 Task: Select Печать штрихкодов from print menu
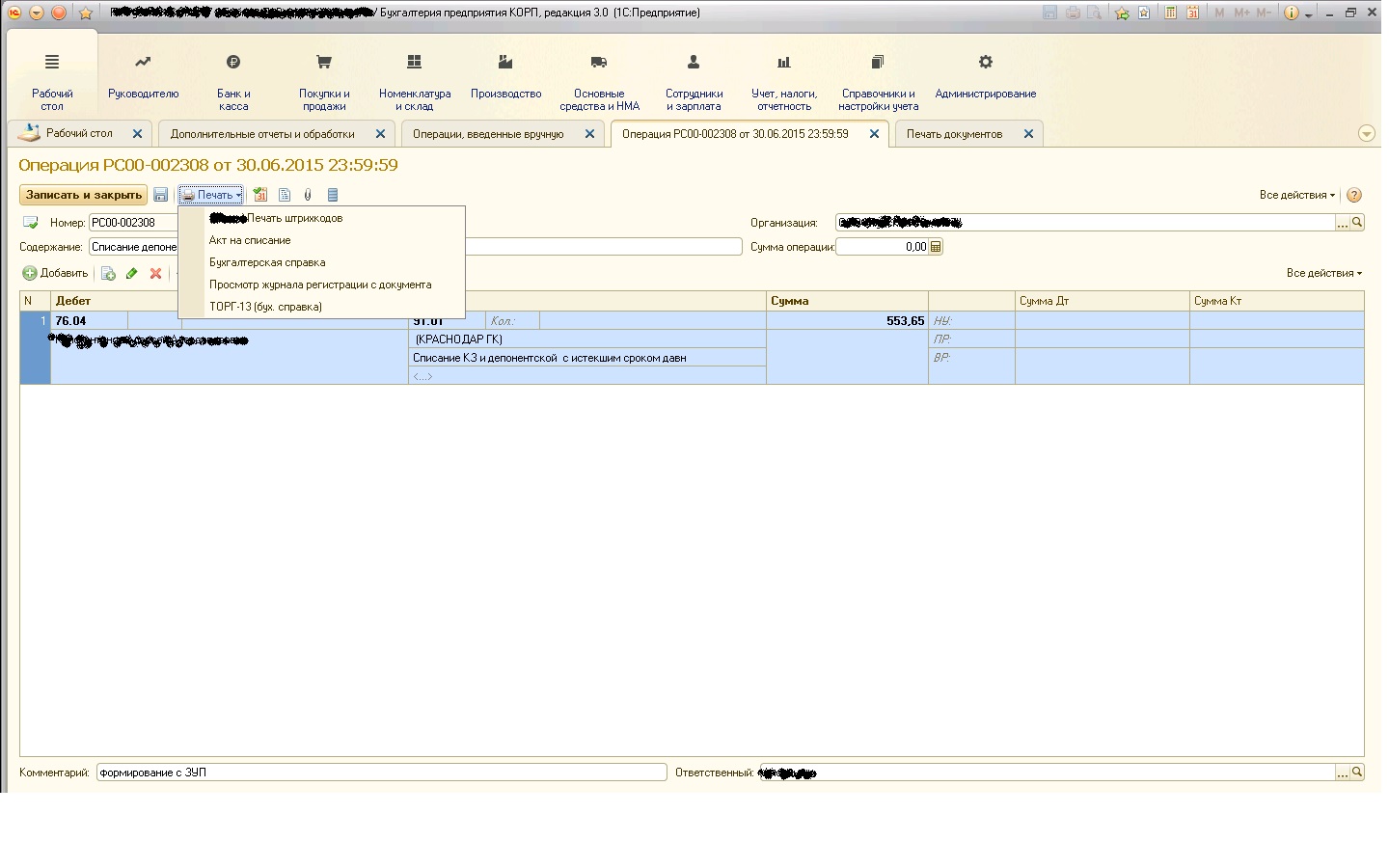(321, 218)
